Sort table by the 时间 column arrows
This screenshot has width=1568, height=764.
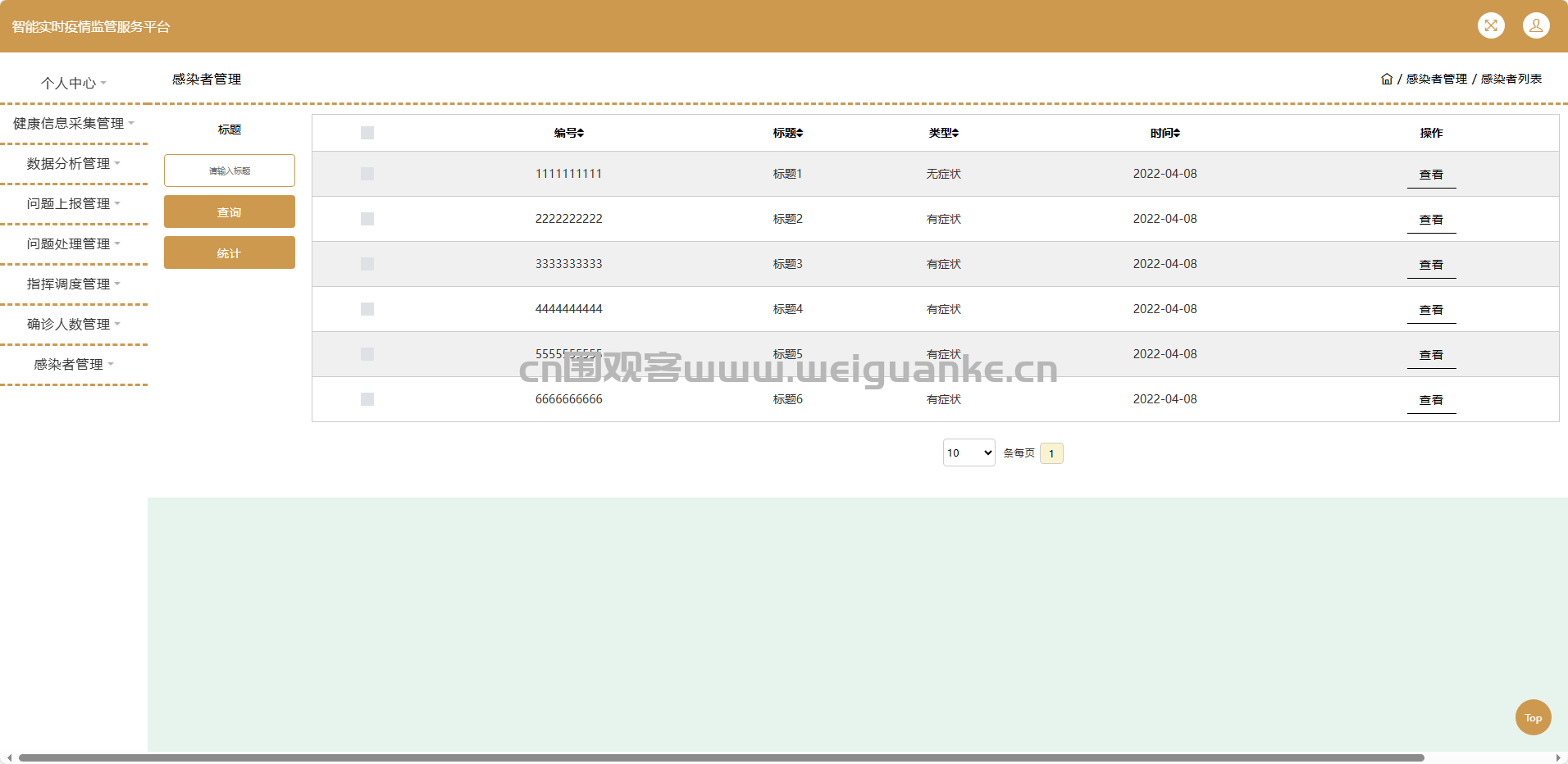[1177, 133]
